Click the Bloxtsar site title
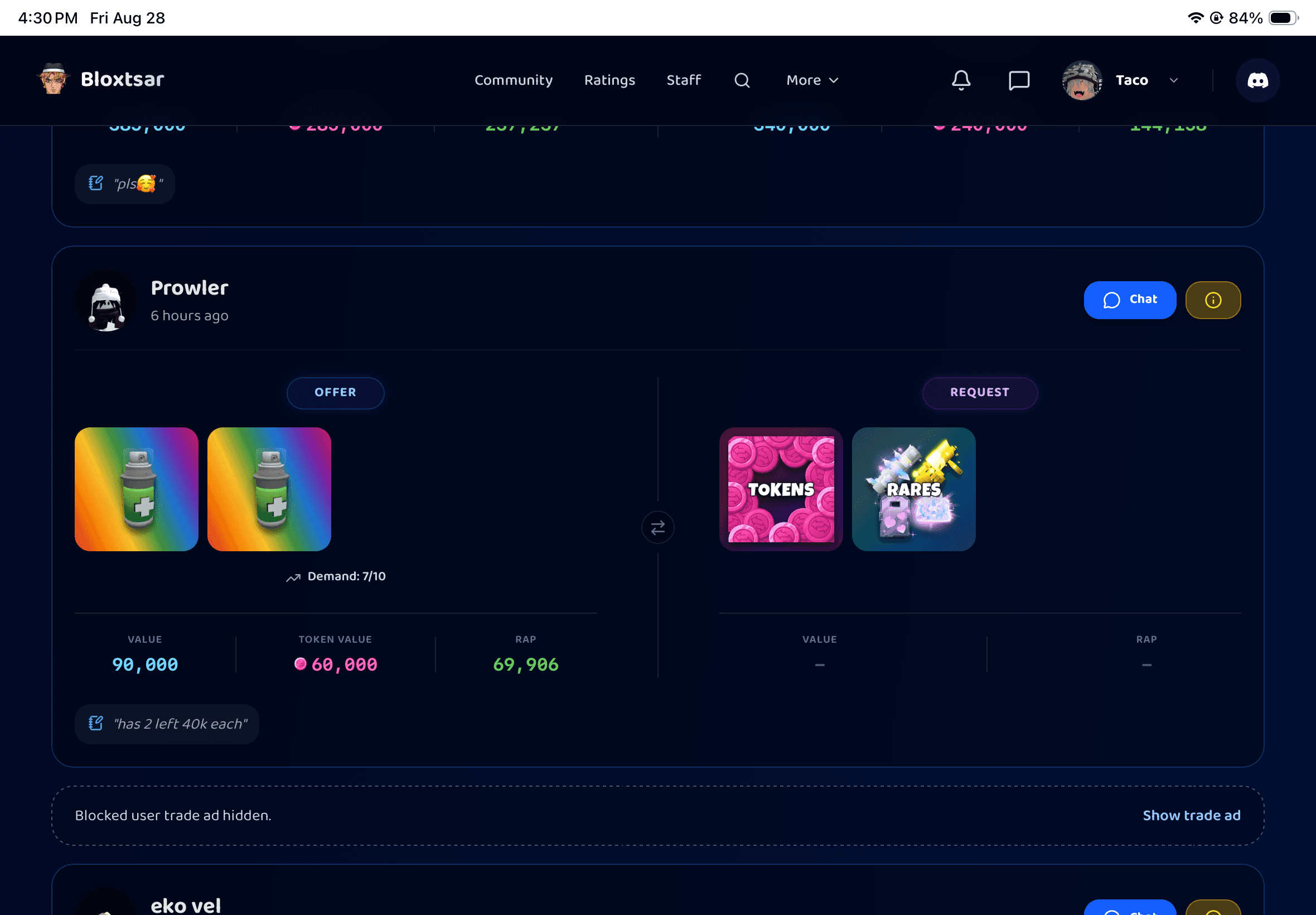Viewport: 1316px width, 915px height. [x=123, y=79]
